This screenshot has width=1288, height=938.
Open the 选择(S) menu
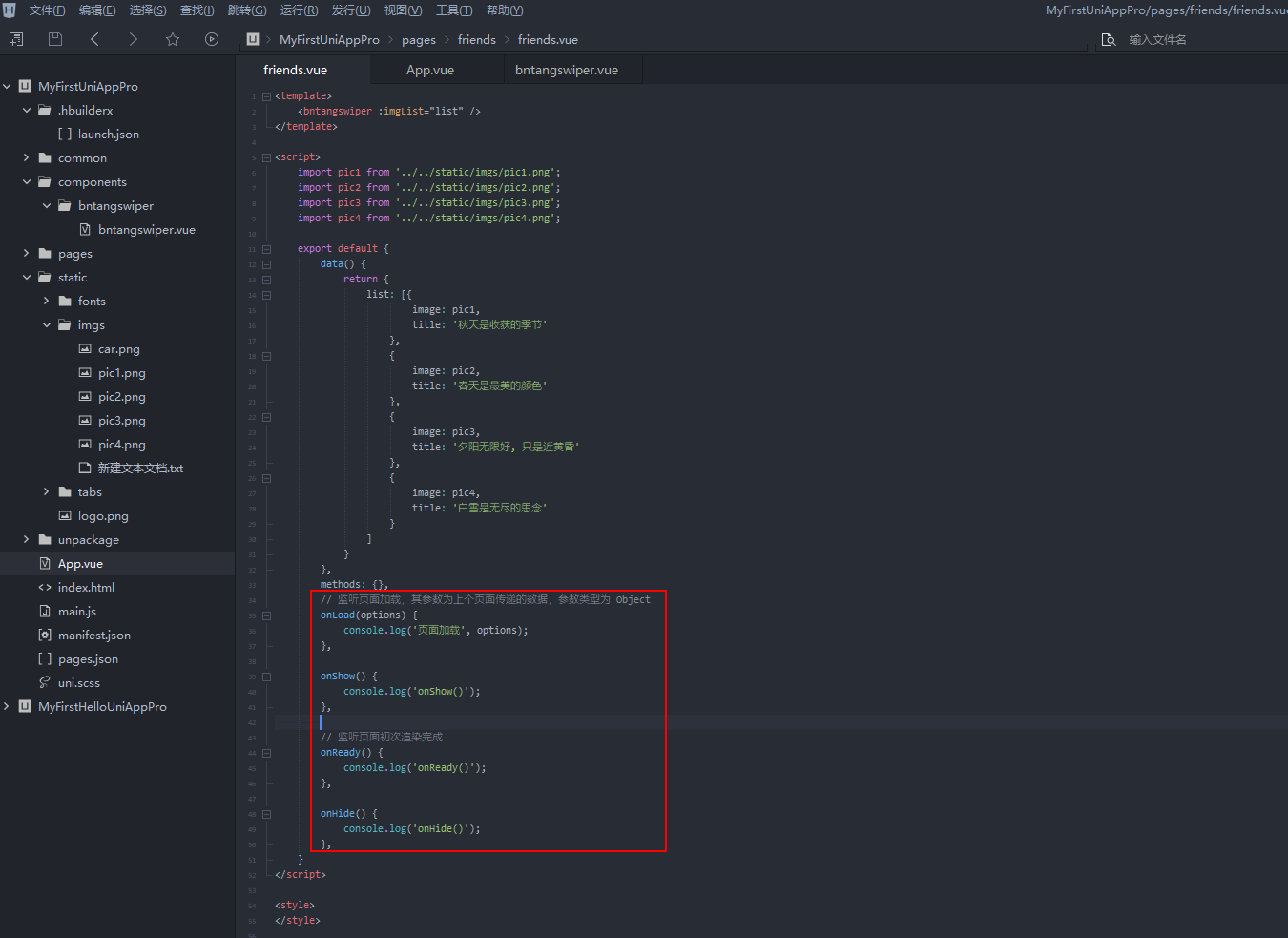148,10
